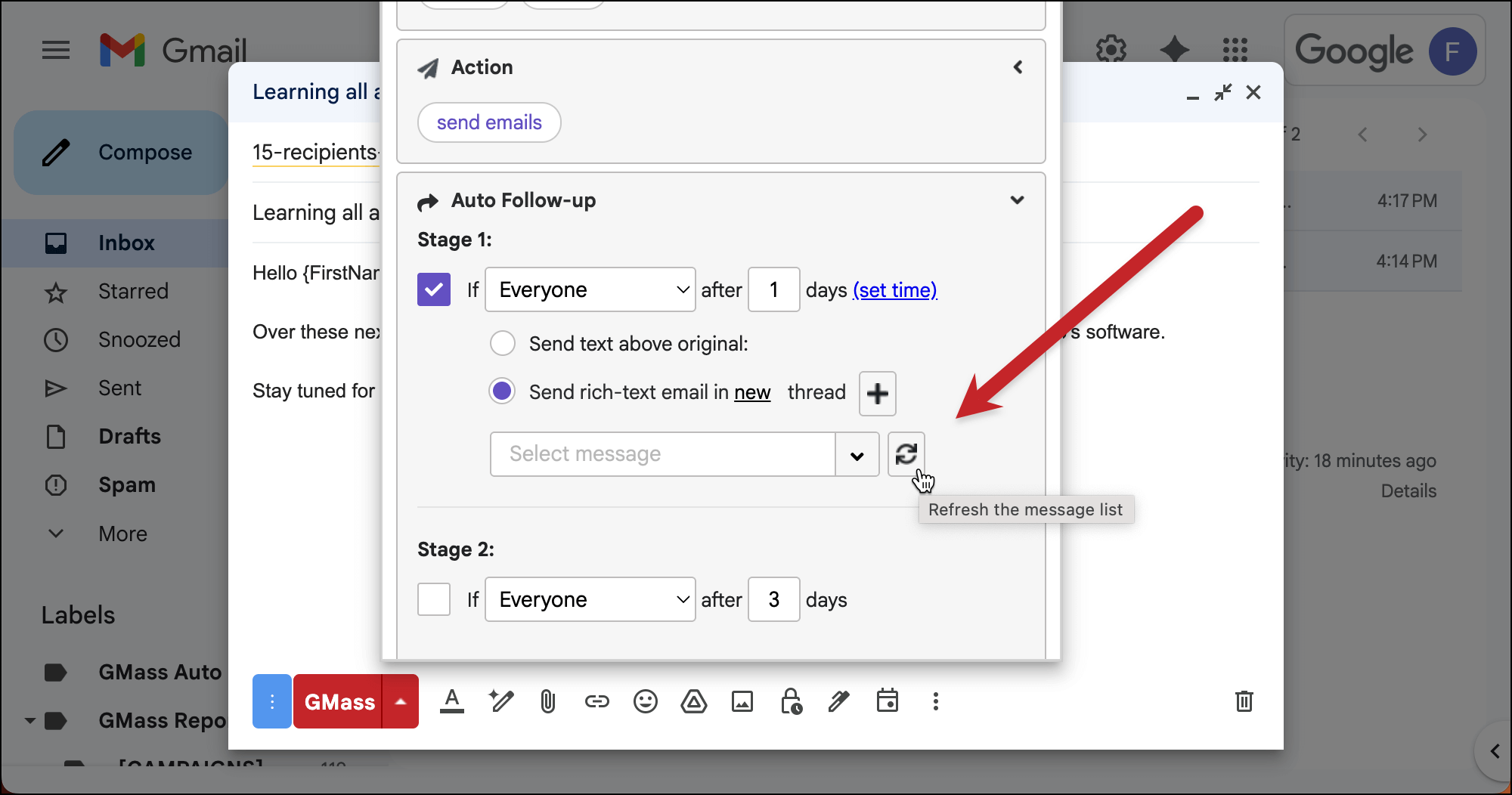Open text formatting options icon
The image size is (1512, 795).
(x=452, y=701)
